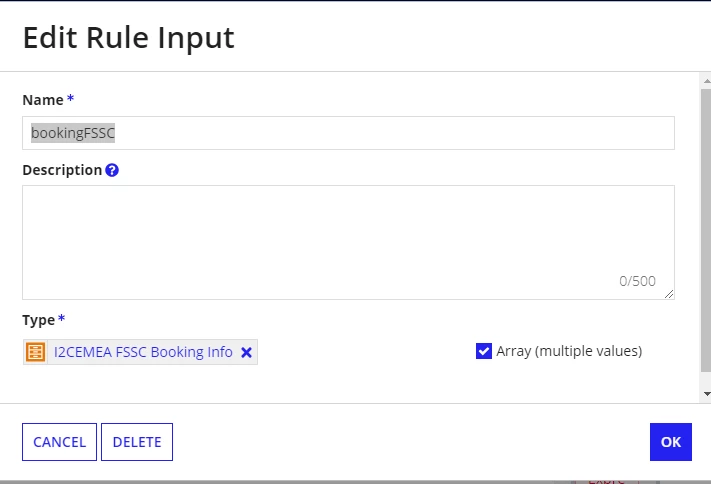Image resolution: width=711 pixels, height=484 pixels.
Task: Click the 0/500 character counter
Action: 637,281
